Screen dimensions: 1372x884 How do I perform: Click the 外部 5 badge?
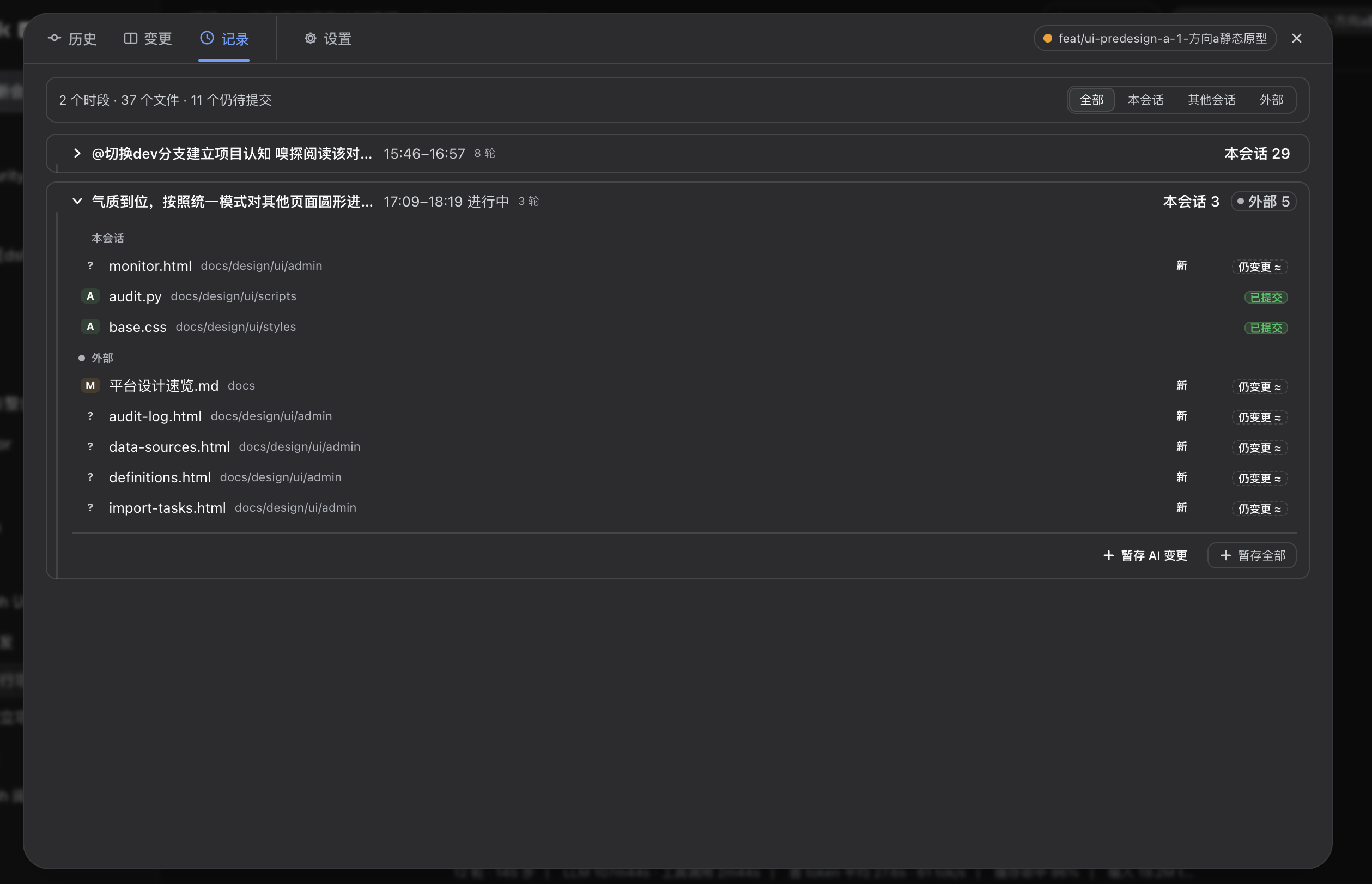click(x=1263, y=202)
